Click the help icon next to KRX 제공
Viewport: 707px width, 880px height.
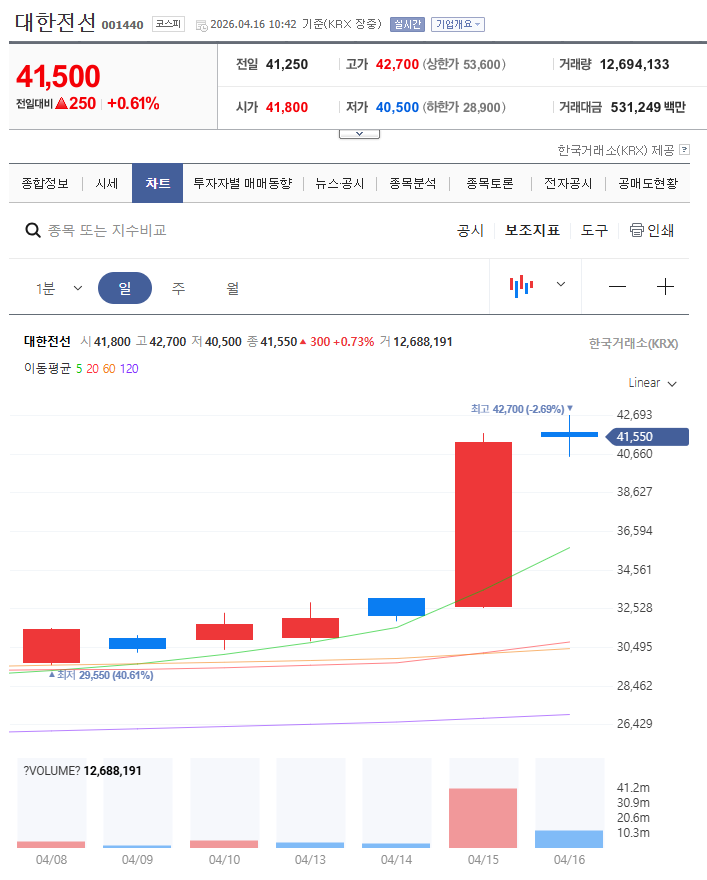pyautogui.click(x=684, y=150)
